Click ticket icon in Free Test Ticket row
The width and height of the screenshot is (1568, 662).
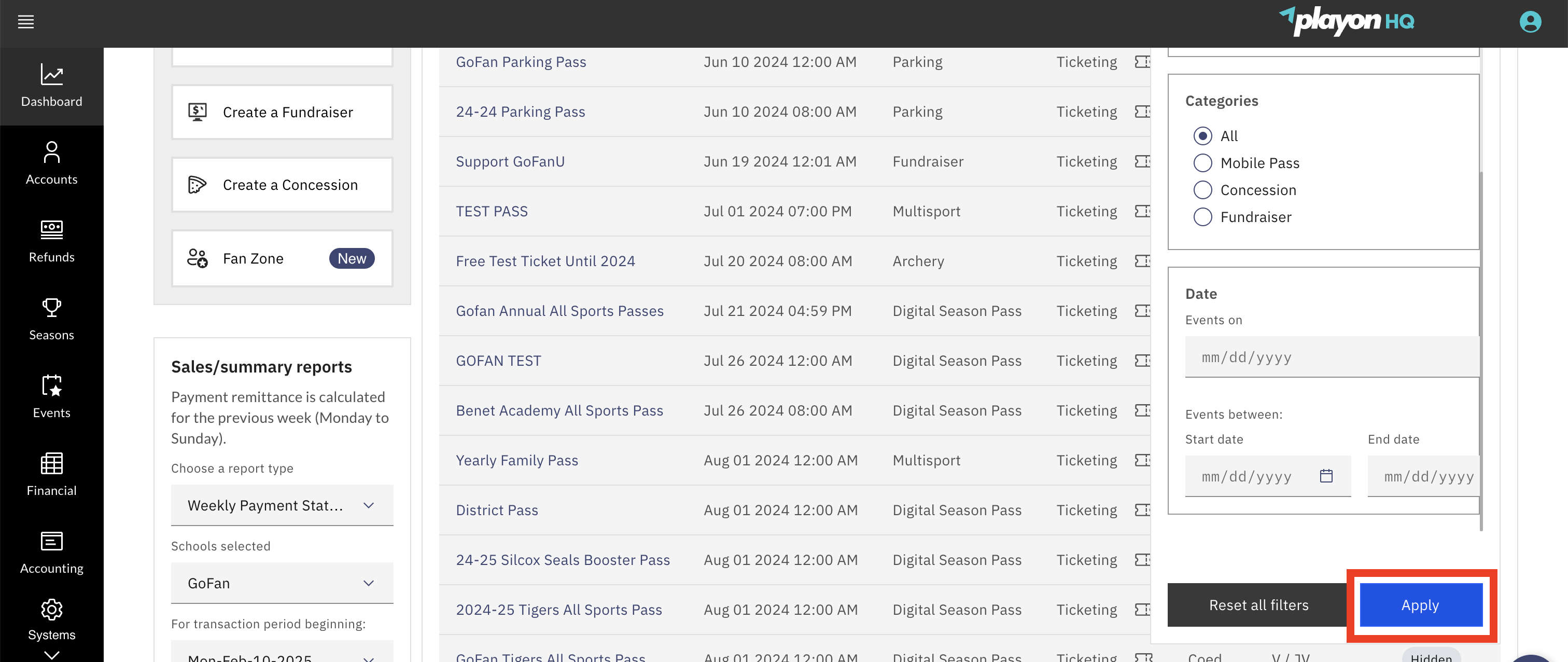coord(1142,261)
